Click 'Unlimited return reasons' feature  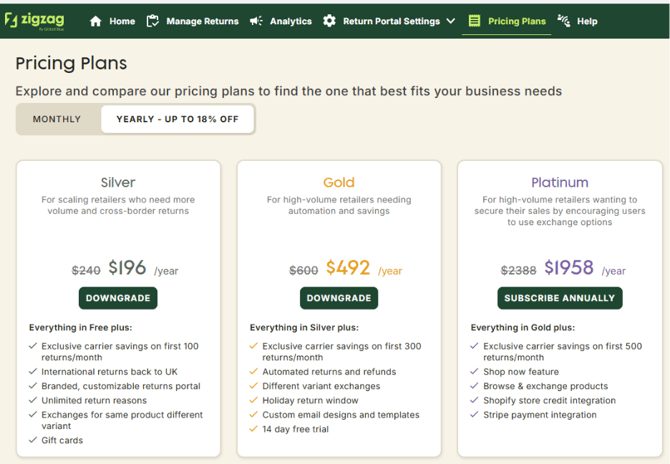coord(94,400)
